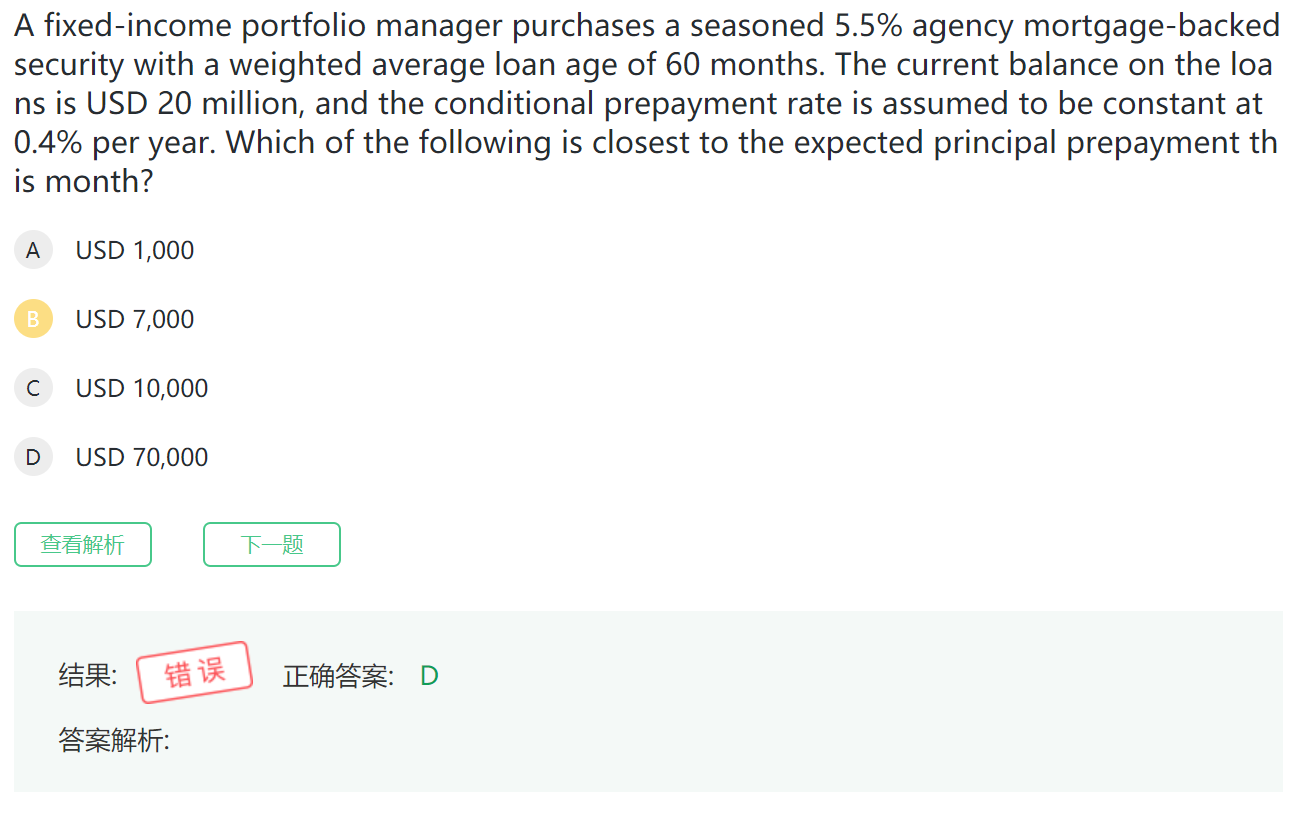1306x838 pixels.
Task: Select the answer text USD 7,000
Action: pos(135,319)
